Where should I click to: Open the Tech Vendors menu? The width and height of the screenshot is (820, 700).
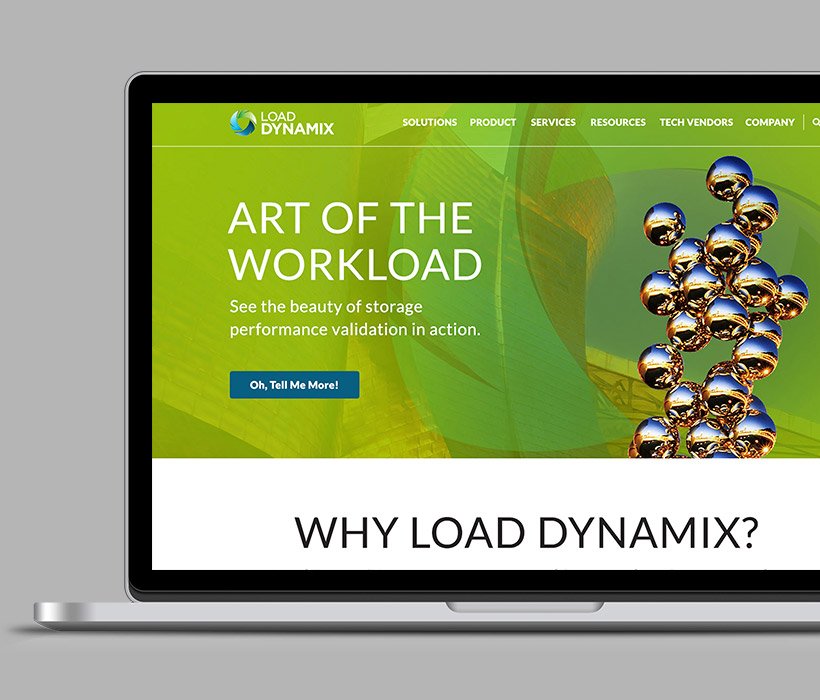[696, 122]
